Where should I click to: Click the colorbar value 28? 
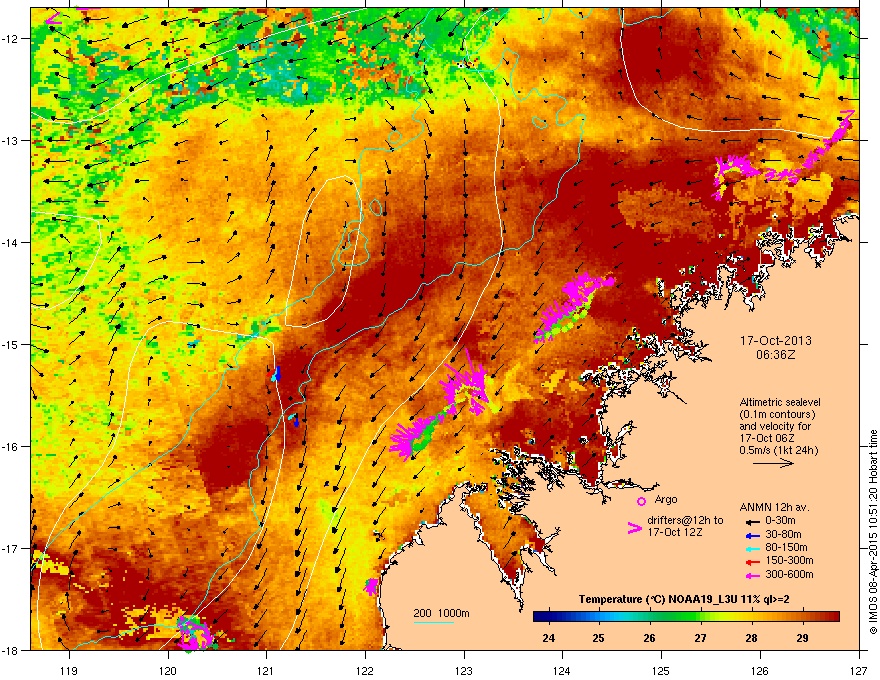[x=751, y=638]
